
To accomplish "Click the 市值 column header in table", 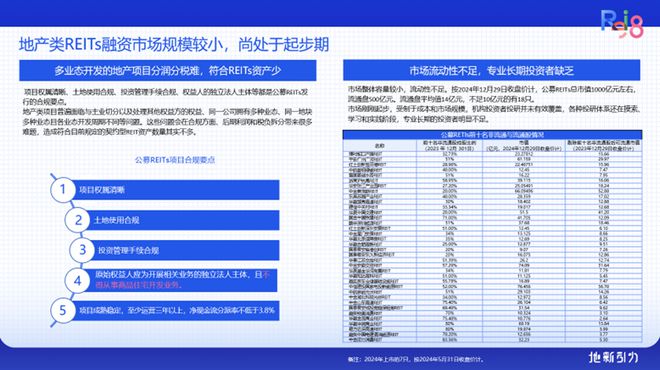I will 524,146.
